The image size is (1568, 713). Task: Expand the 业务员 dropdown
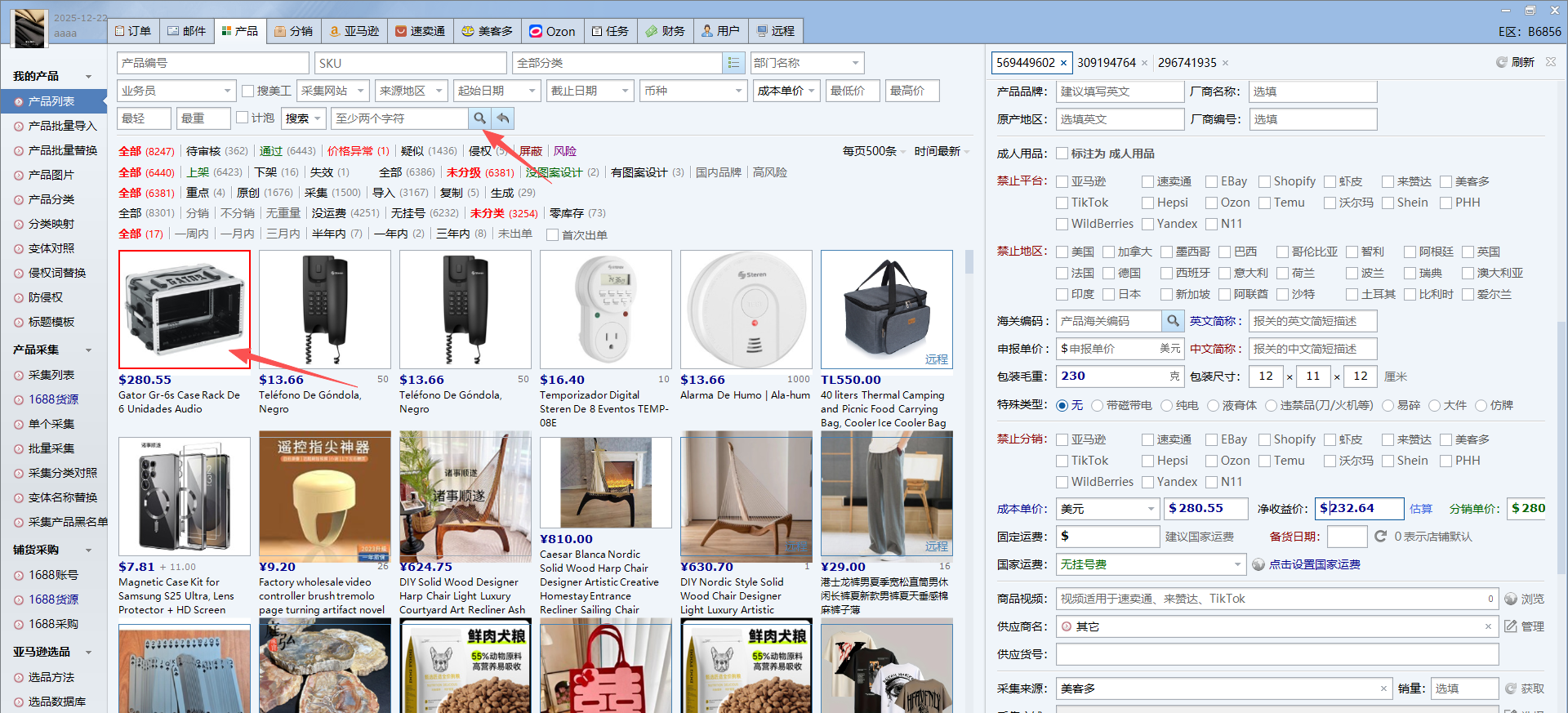(x=227, y=91)
